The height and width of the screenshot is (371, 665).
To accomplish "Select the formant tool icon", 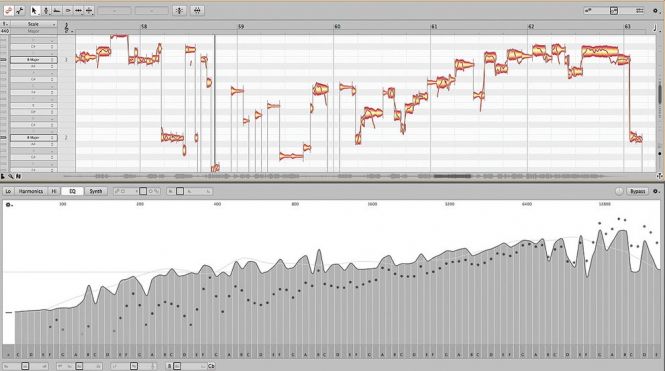I will (56, 11).
